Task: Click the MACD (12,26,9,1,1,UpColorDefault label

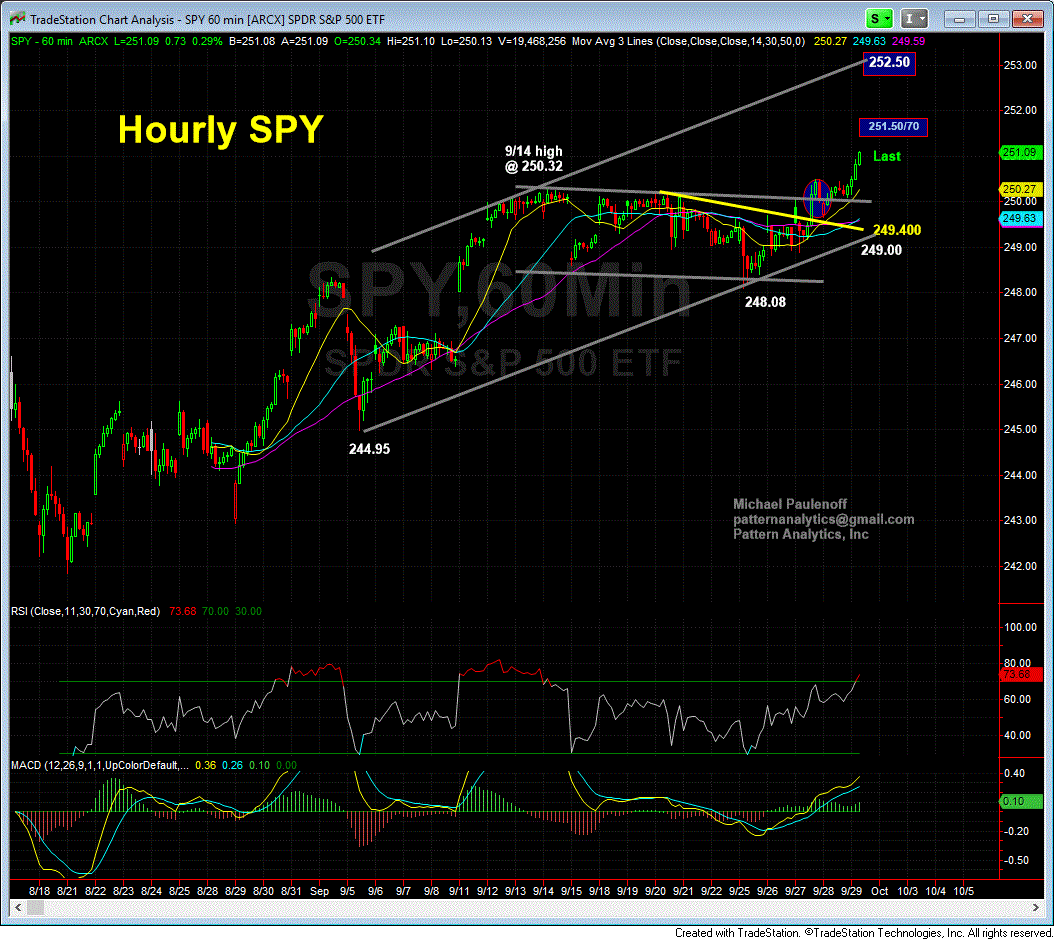Action: [x=99, y=766]
